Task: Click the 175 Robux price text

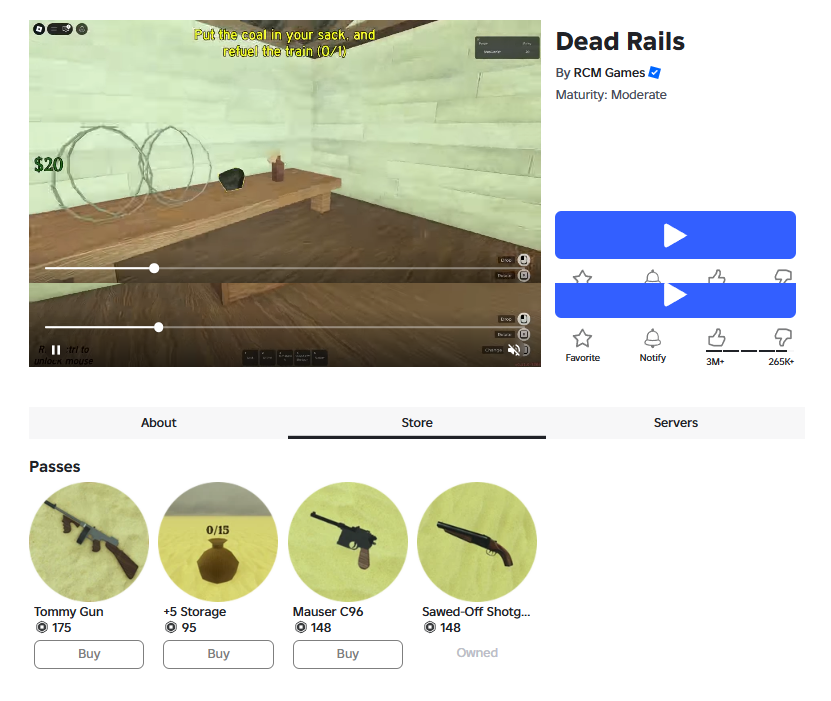Action: point(61,628)
